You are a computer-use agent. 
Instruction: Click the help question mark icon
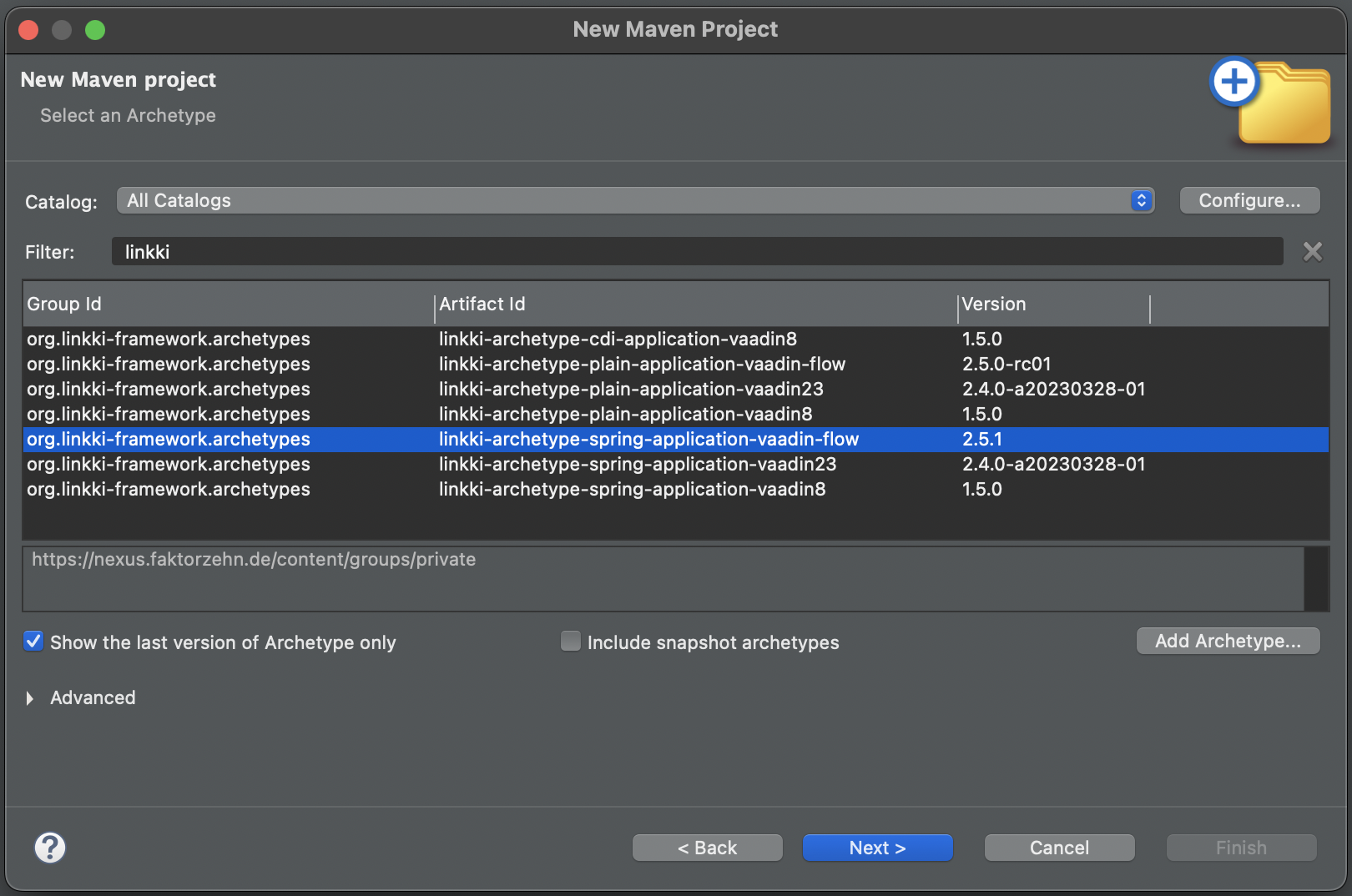click(50, 848)
